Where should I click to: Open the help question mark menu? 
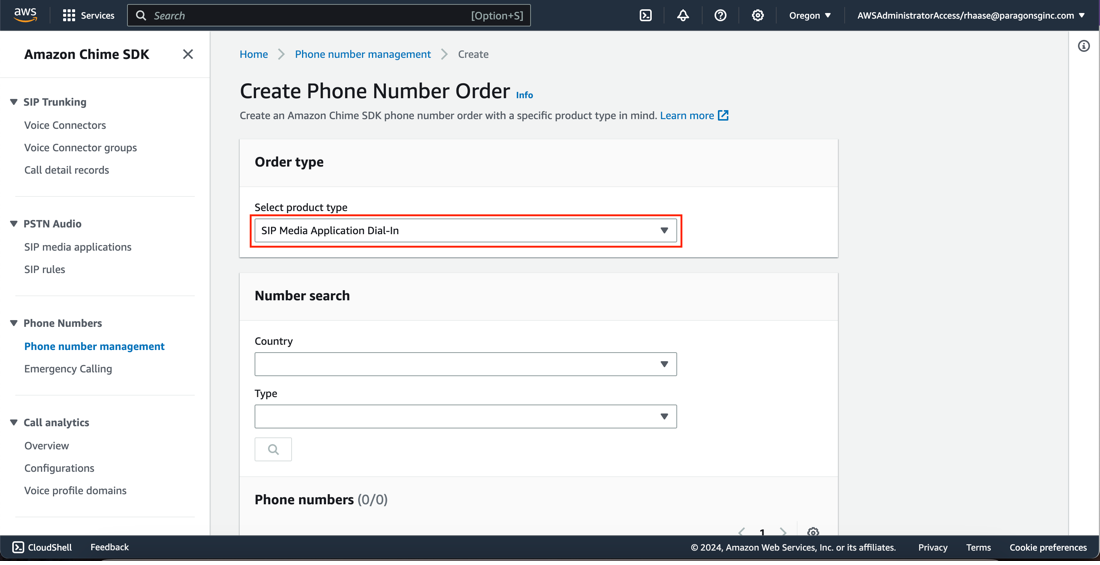(x=720, y=15)
